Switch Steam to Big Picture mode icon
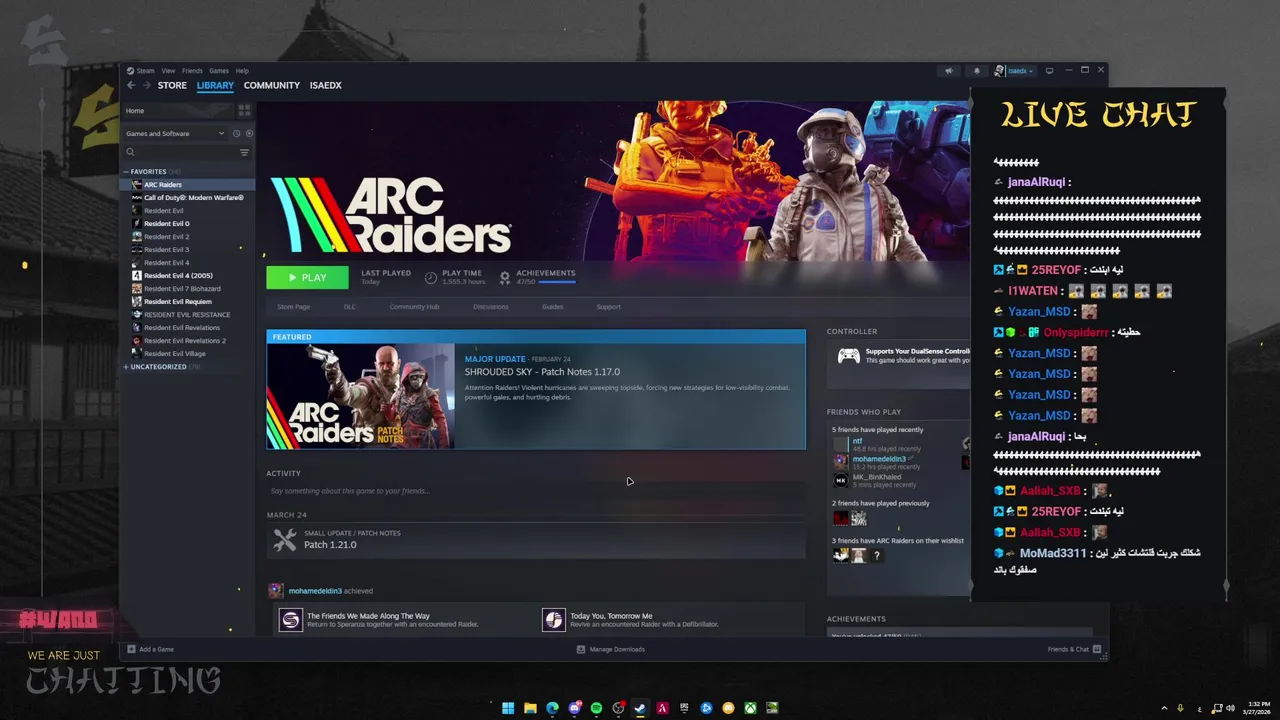 click(1049, 71)
